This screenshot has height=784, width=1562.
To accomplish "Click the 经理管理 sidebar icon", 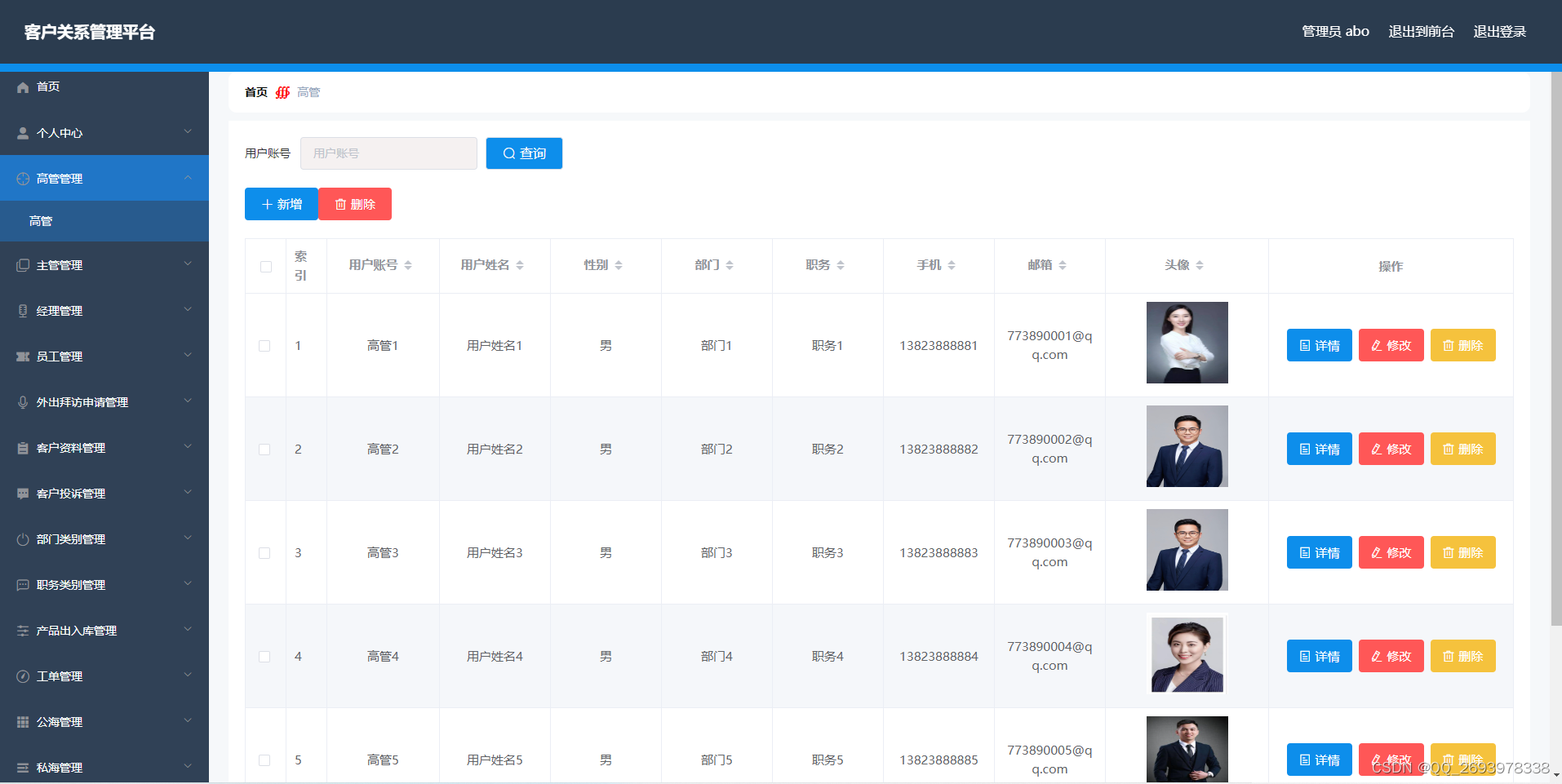I will pyautogui.click(x=23, y=311).
